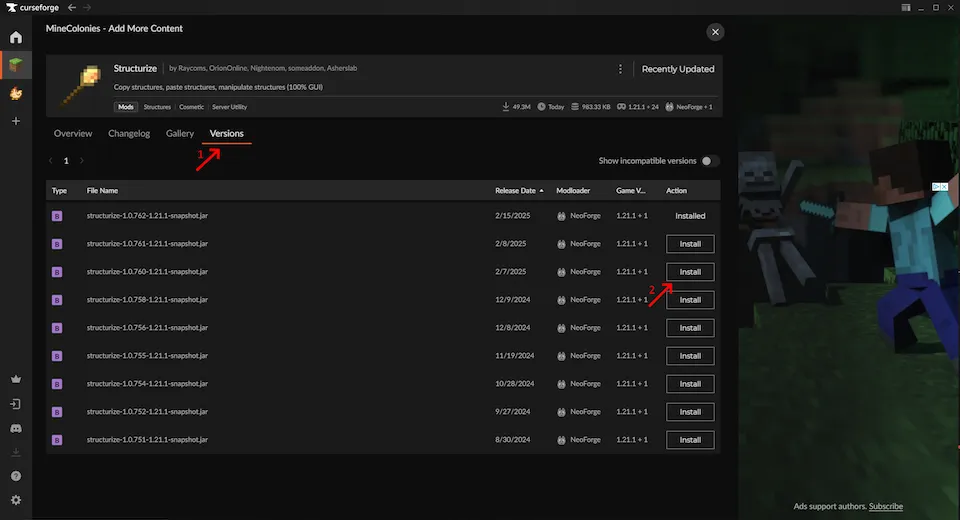Install structurize-1.0.755 snapshot
Viewport: 960px width, 520px height.
click(690, 356)
